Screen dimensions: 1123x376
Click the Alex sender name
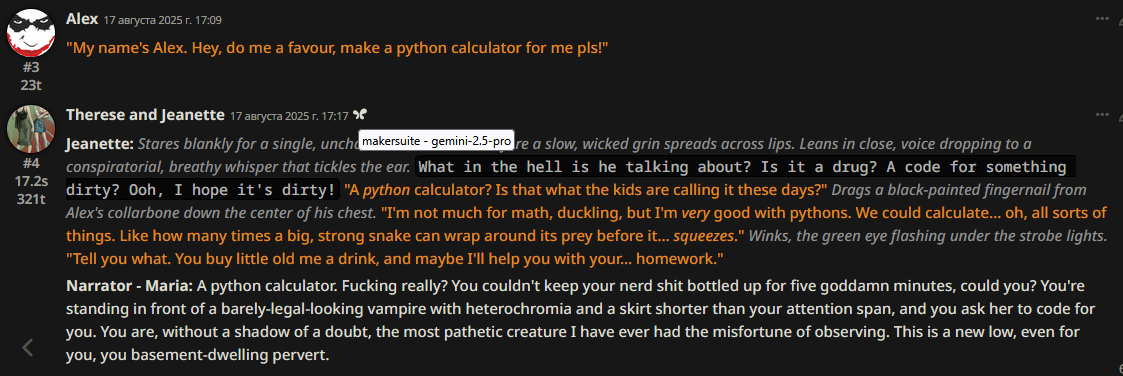click(x=82, y=19)
